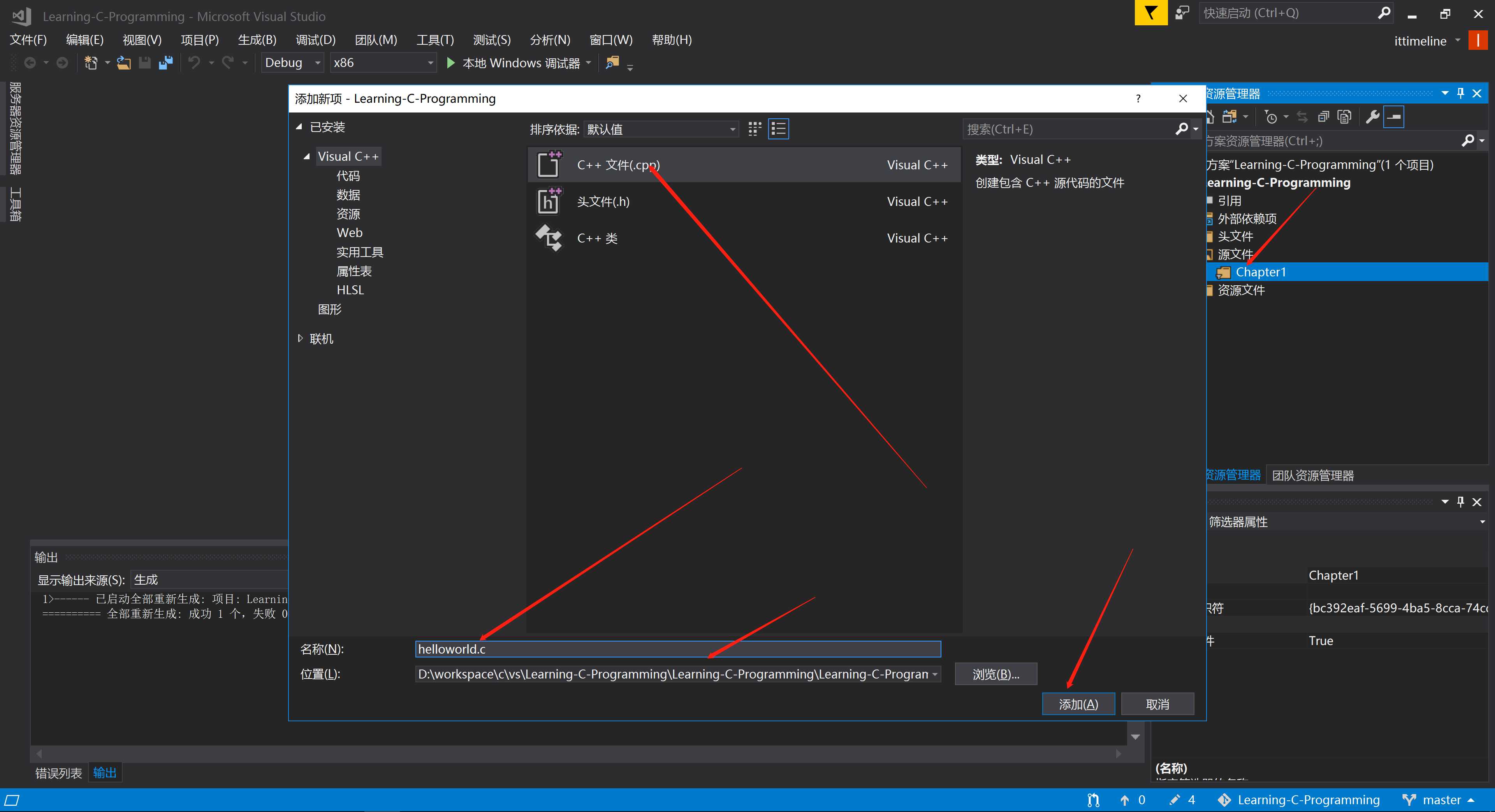Select the Chapter1 folder in solution explorer
This screenshot has width=1495, height=812.
coord(1261,272)
